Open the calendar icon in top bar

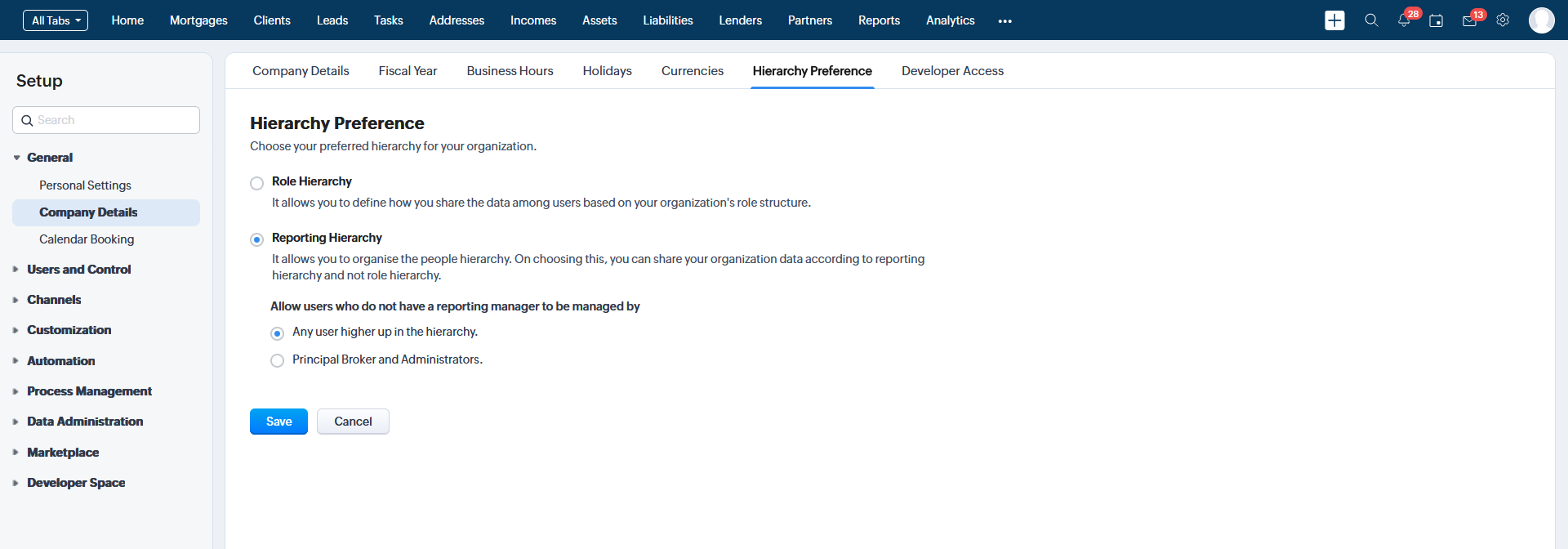tap(1436, 20)
